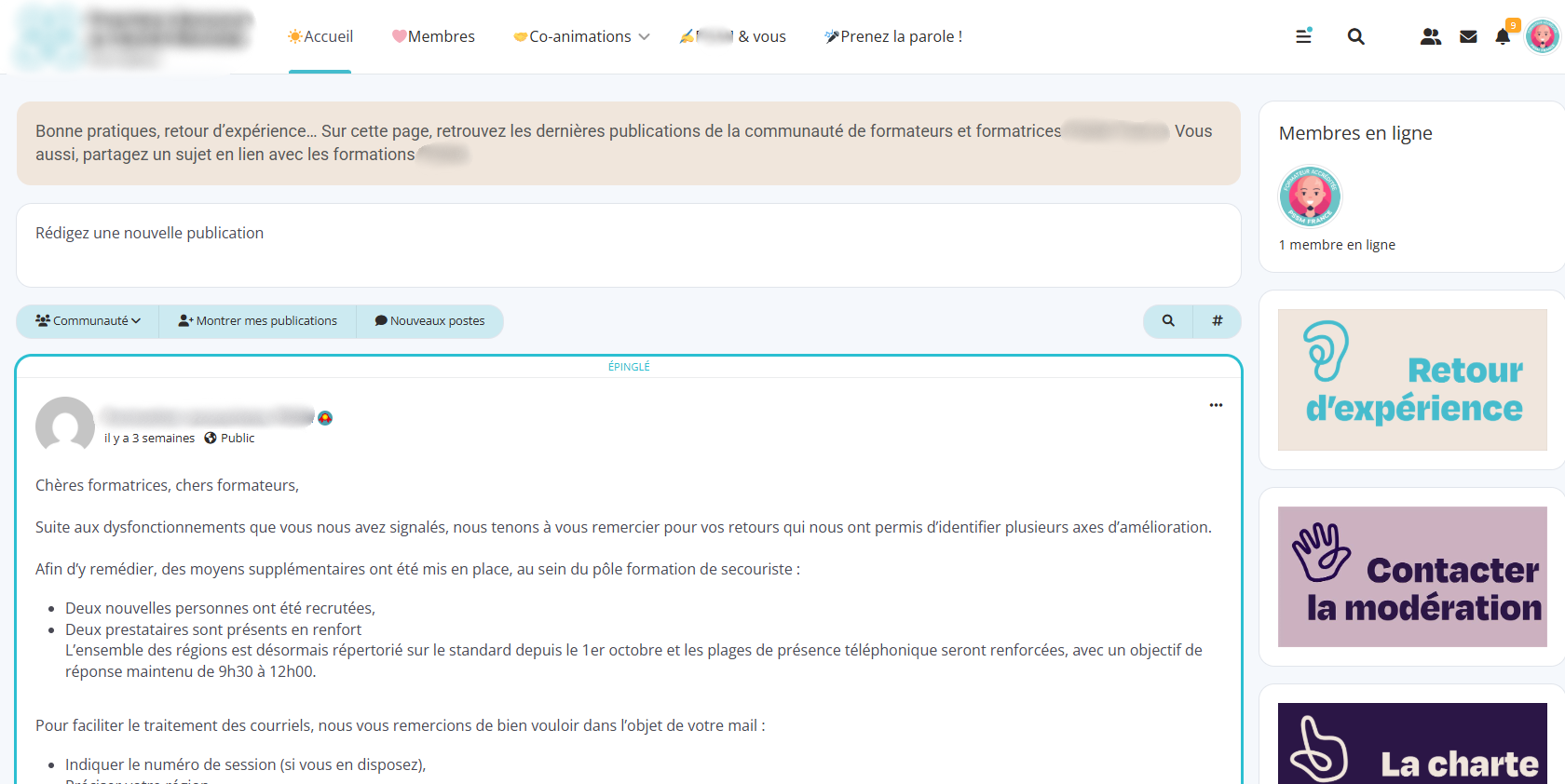Search posts using the feed search icon
The height and width of the screenshot is (784, 1565).
click(x=1168, y=320)
